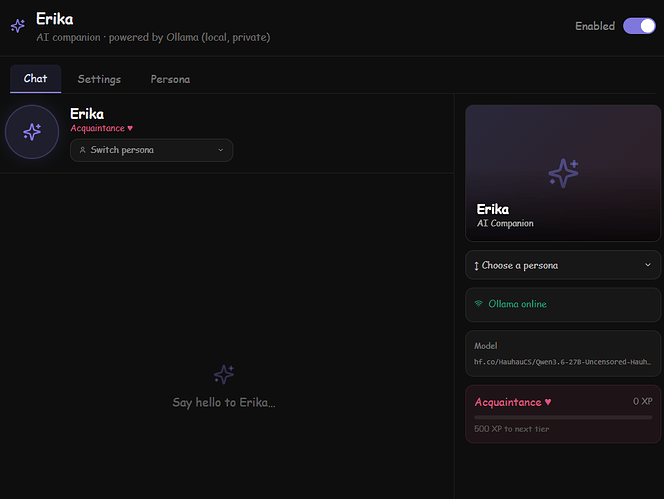Screen dimensions: 664x499
Task: Click the Enabled label beside the switch
Action: (x=595, y=26)
